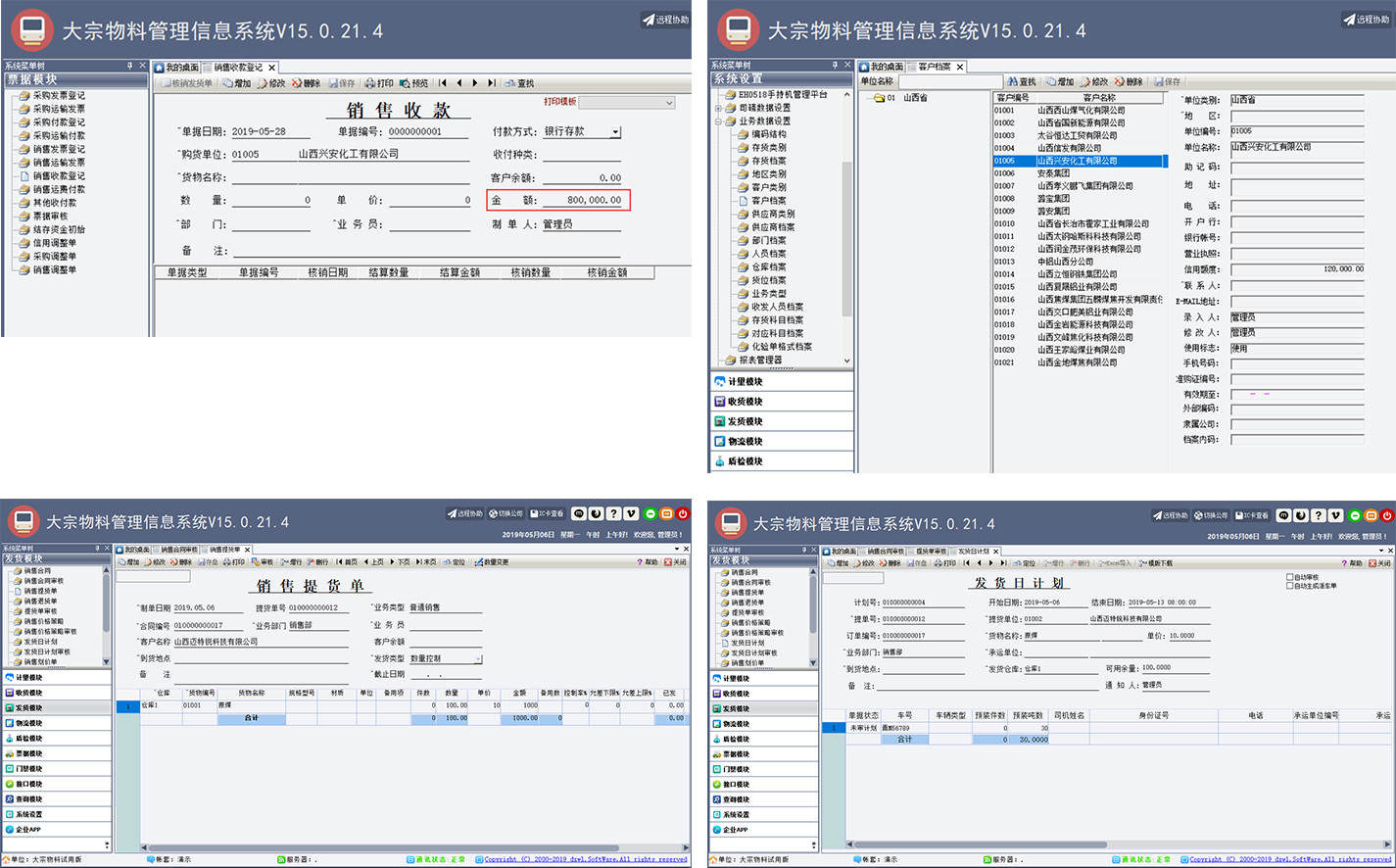Open 计量模块 in 客户档案 window sidebar

782,382
